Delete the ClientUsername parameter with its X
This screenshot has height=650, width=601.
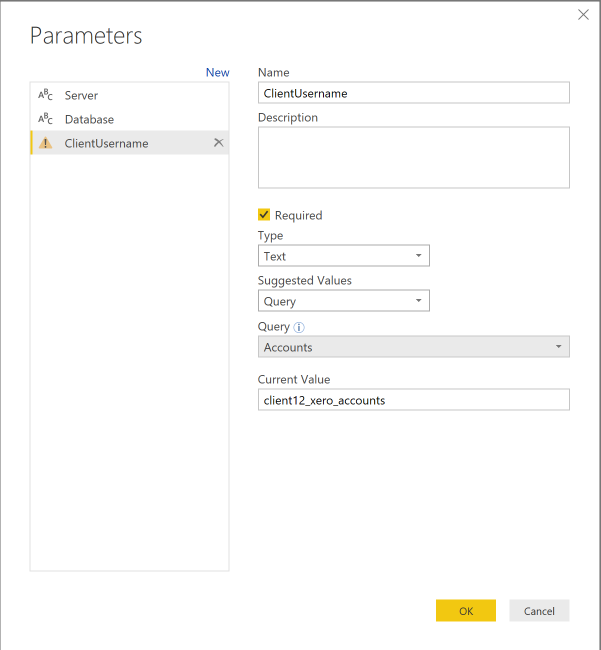tap(218, 143)
